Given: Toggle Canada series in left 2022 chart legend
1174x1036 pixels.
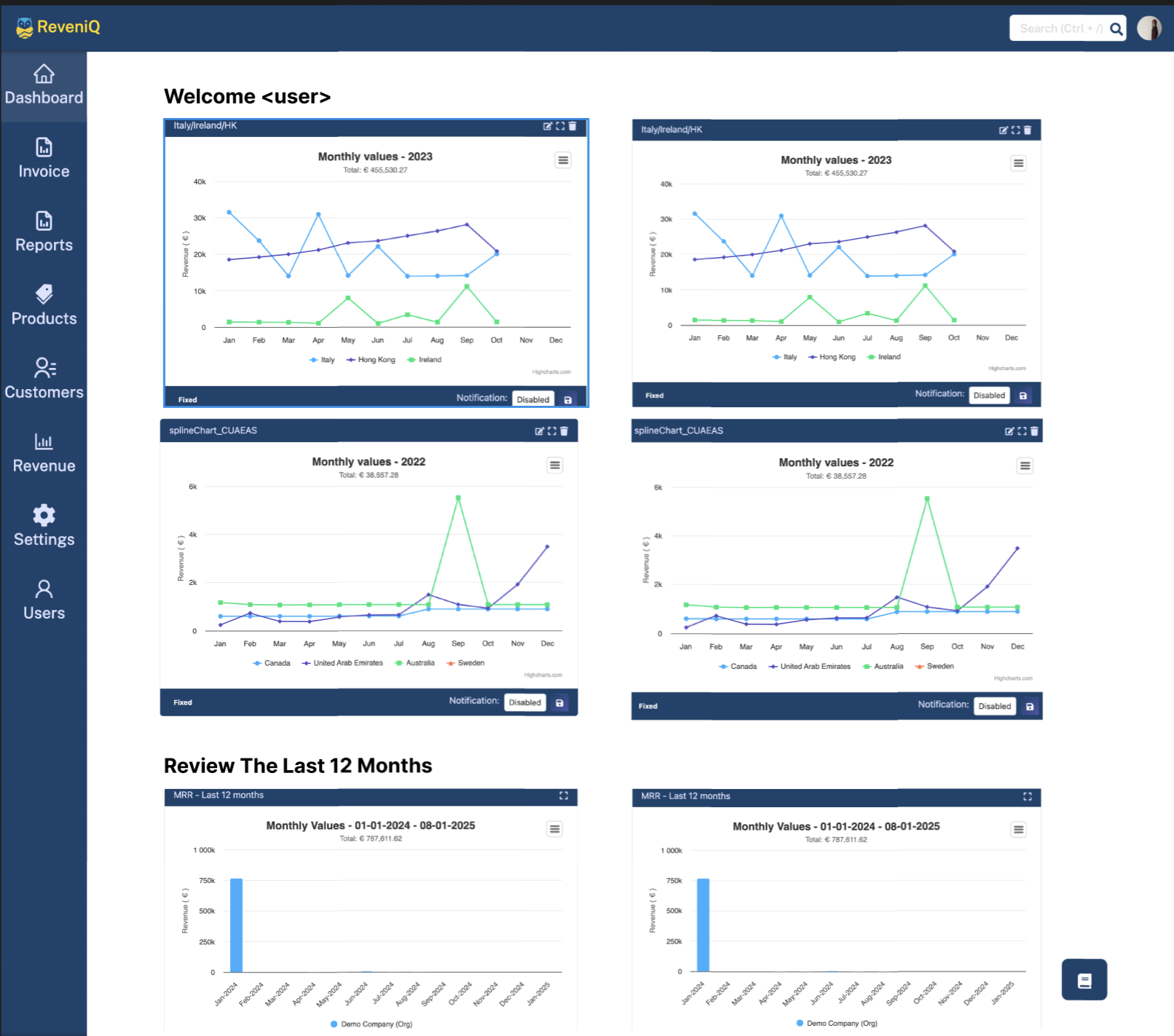Looking at the screenshot, I should (x=272, y=663).
